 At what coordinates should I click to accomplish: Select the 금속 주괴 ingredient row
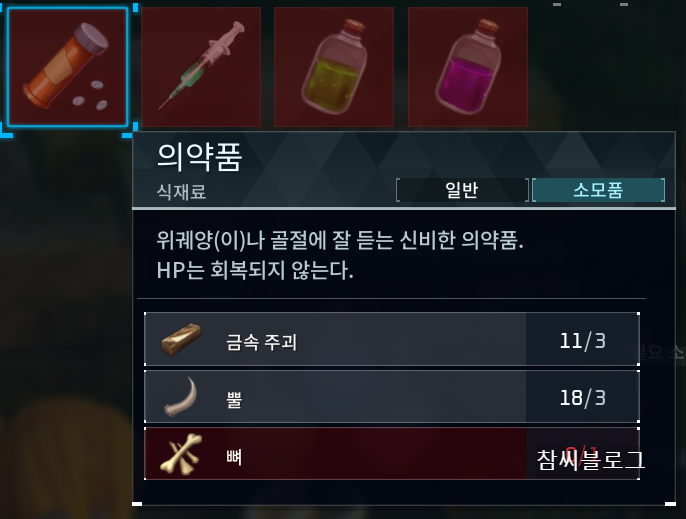coord(392,339)
